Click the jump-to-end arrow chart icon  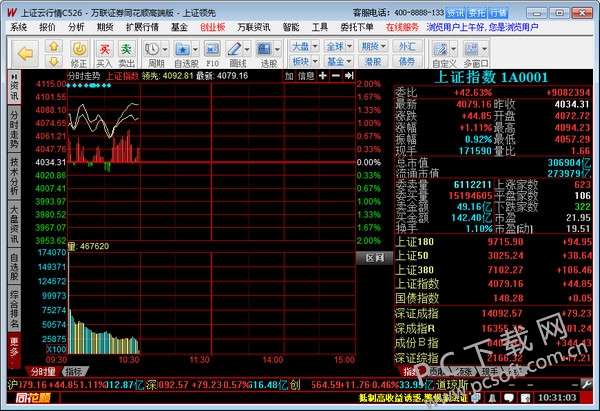tap(349, 76)
